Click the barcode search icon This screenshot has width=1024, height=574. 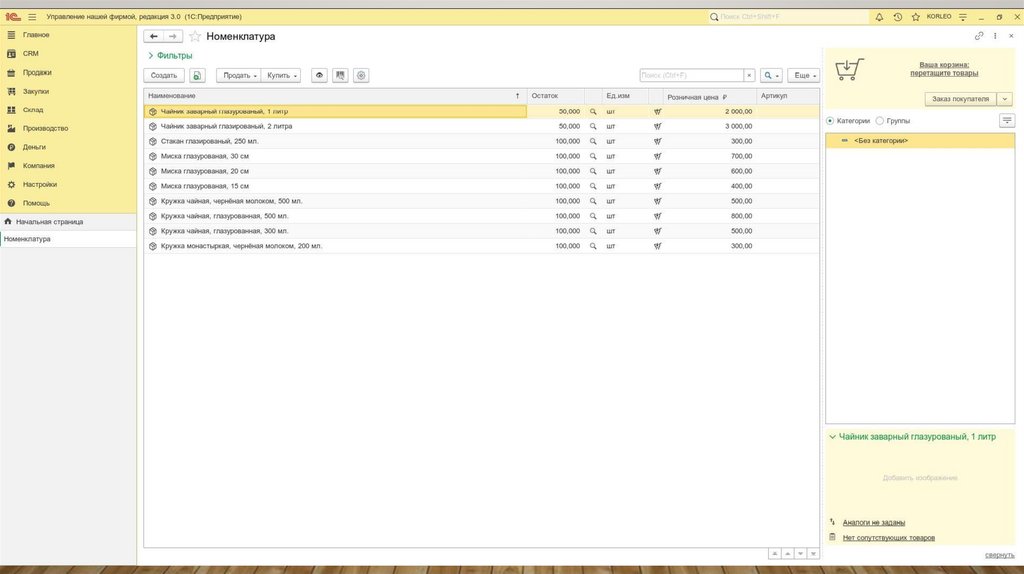340,76
